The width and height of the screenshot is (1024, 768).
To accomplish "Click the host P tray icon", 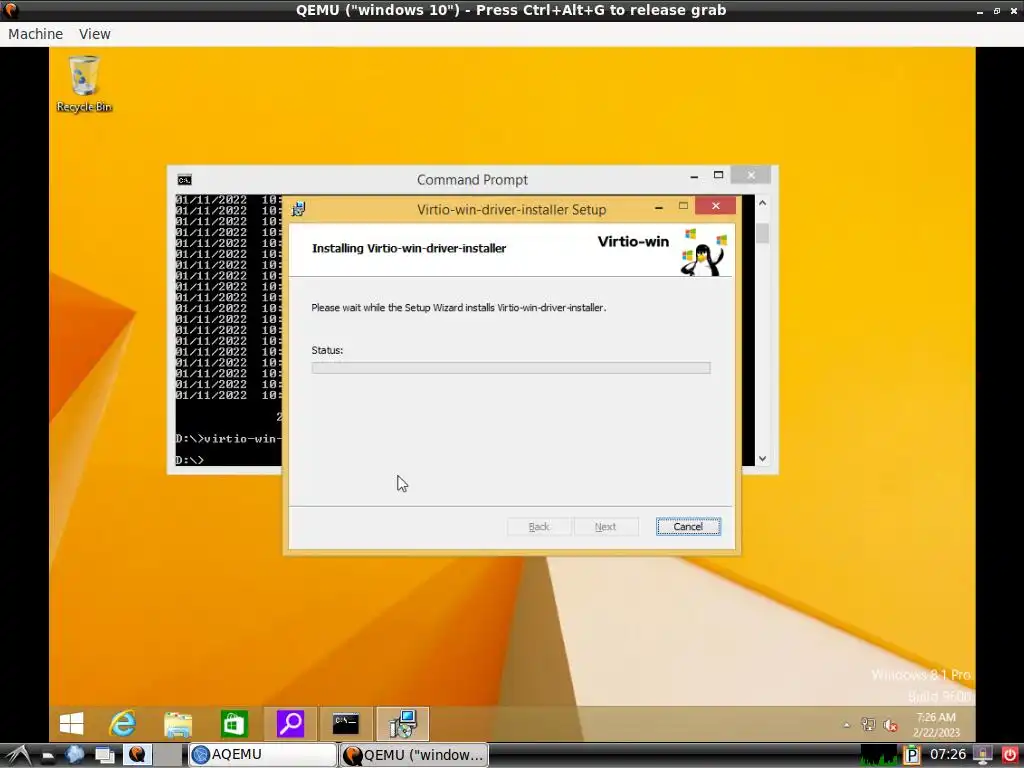I will 912,755.
